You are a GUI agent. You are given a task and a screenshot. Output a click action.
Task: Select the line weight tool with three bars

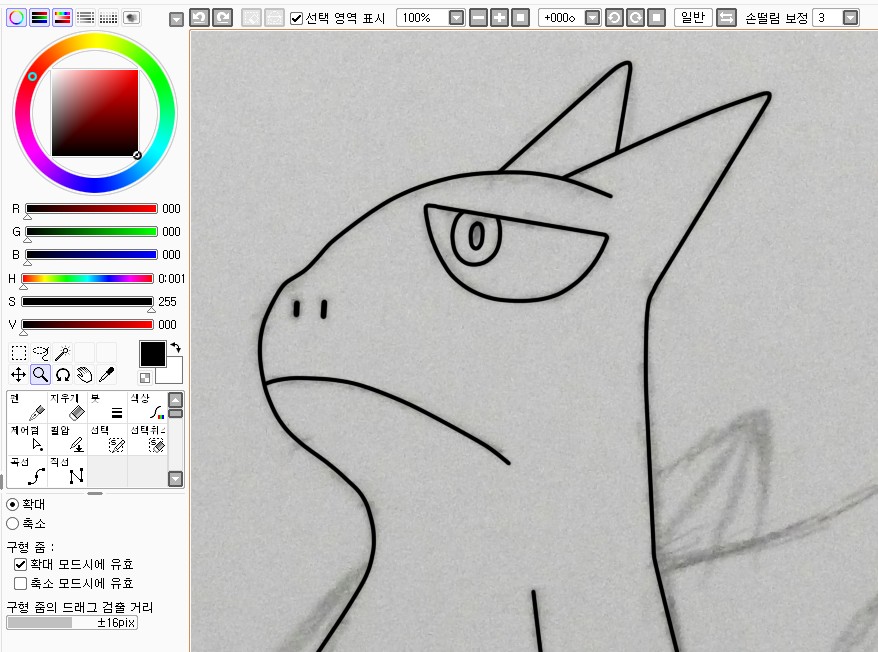(107, 407)
